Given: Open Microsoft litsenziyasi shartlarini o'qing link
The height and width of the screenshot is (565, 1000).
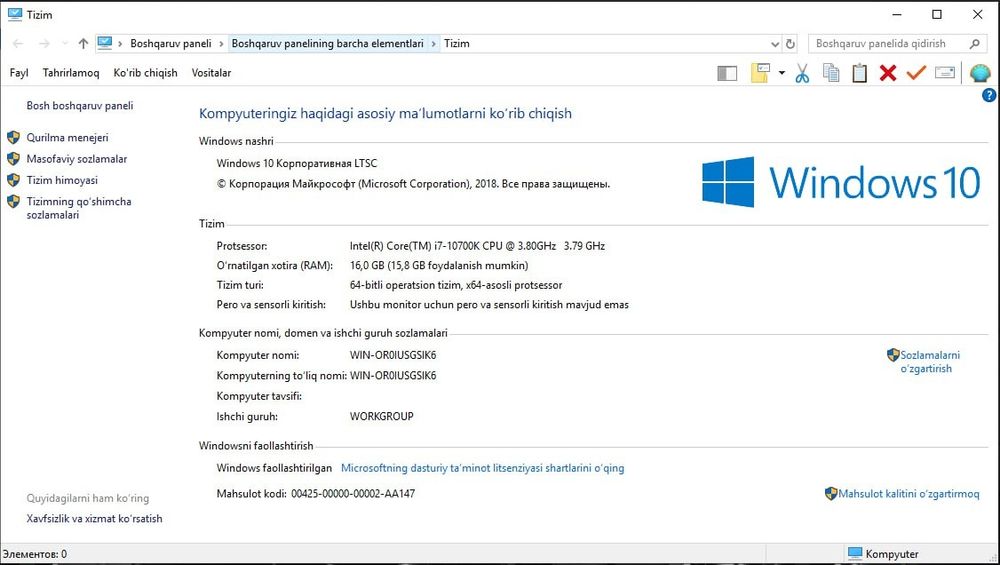Looking at the screenshot, I should [x=483, y=468].
